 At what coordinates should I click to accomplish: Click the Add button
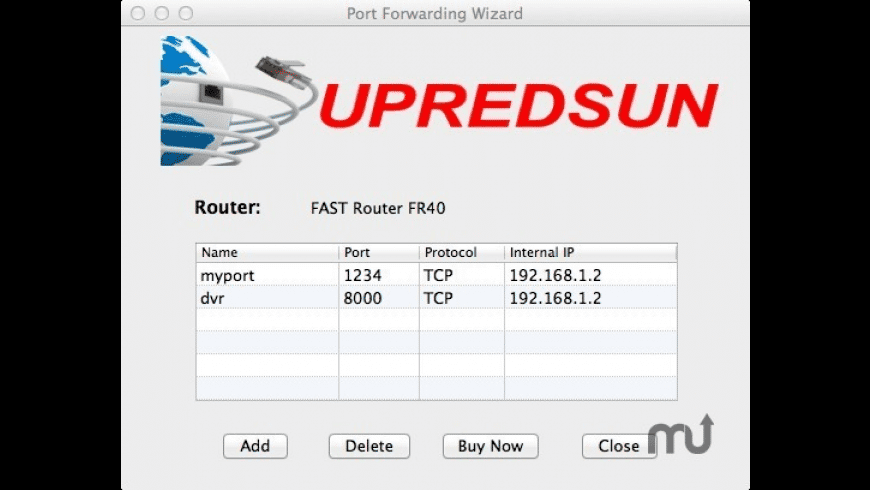click(255, 446)
